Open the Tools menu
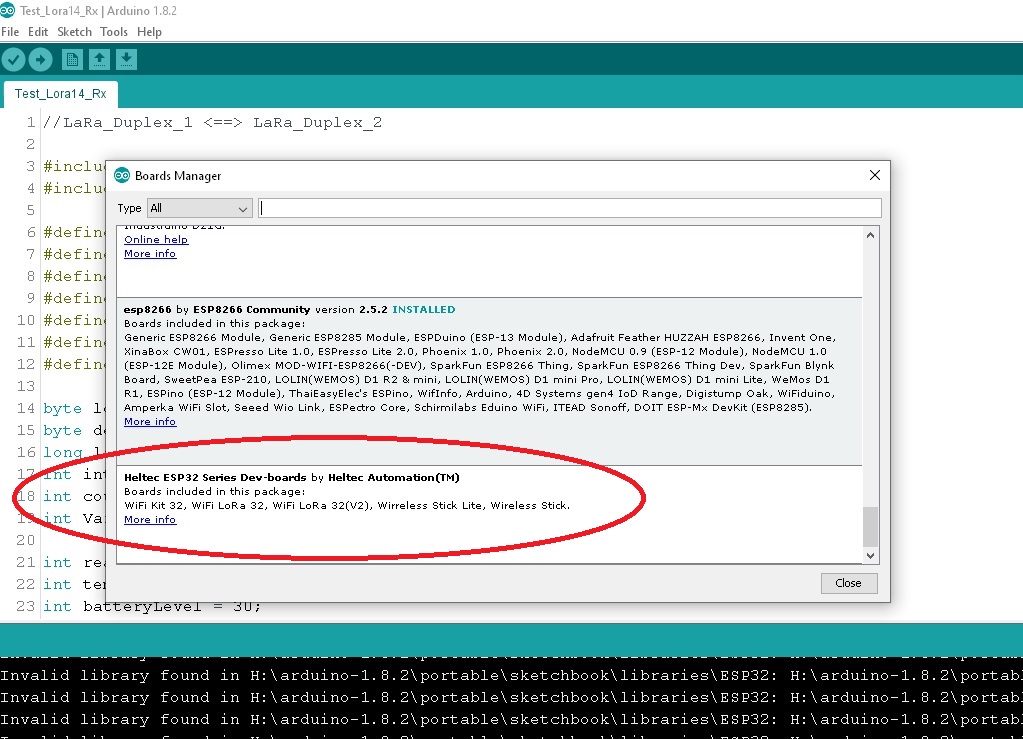1023x739 pixels. pyautogui.click(x=114, y=32)
